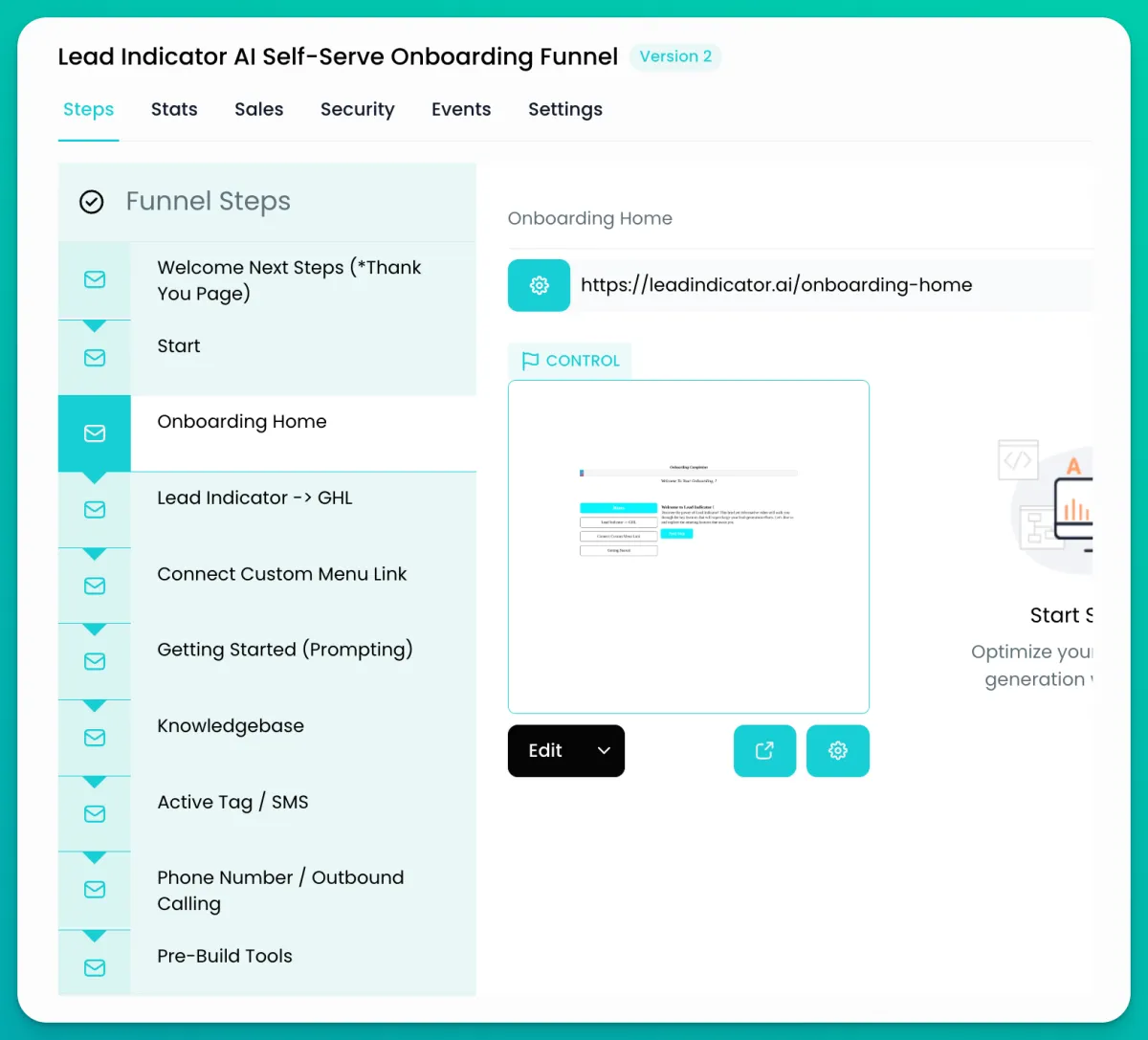
Task: Click envelope icon beside Lead Indicator -> GHL
Action: [x=95, y=510]
